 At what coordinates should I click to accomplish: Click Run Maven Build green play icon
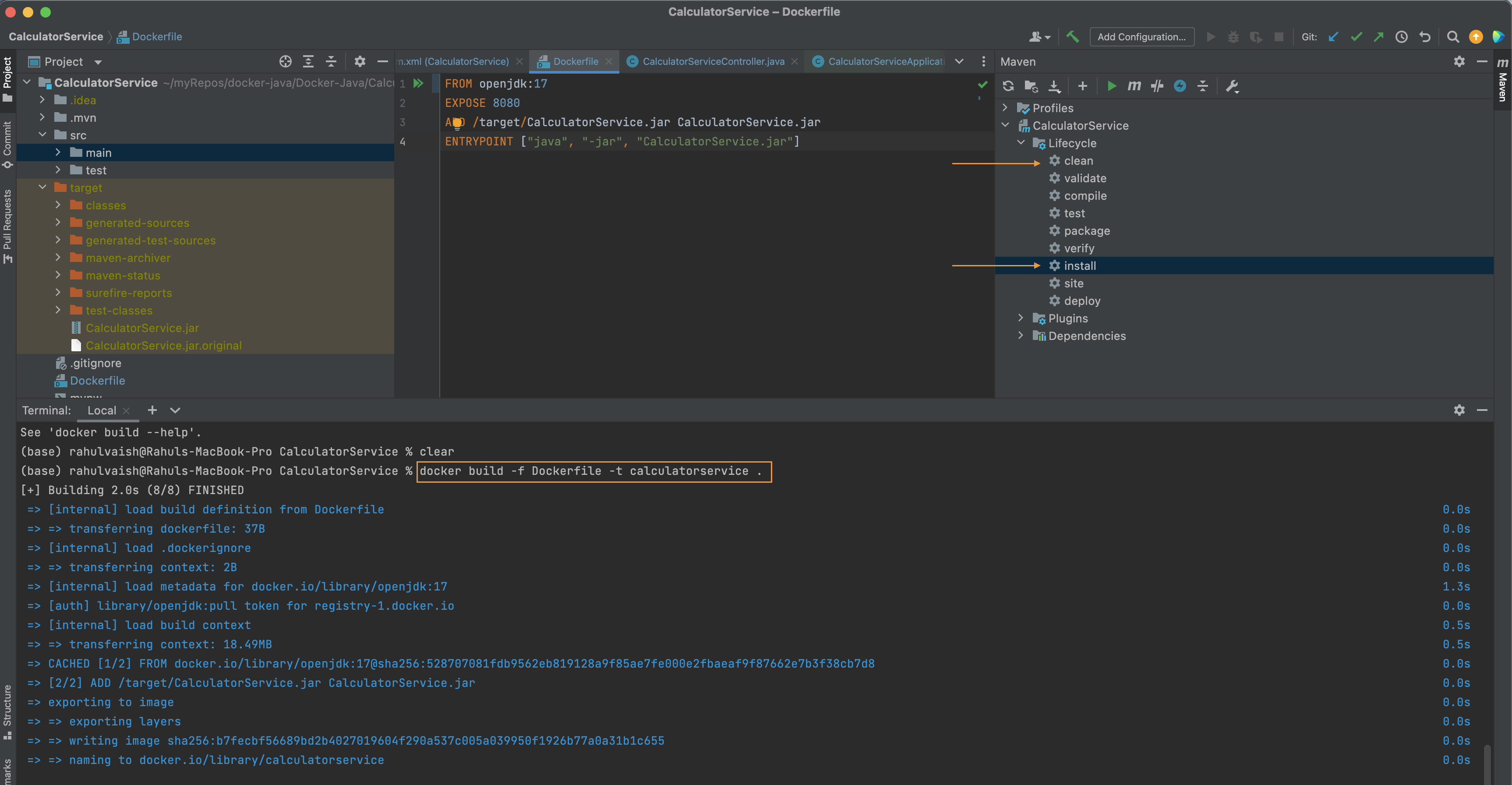[x=1112, y=86]
